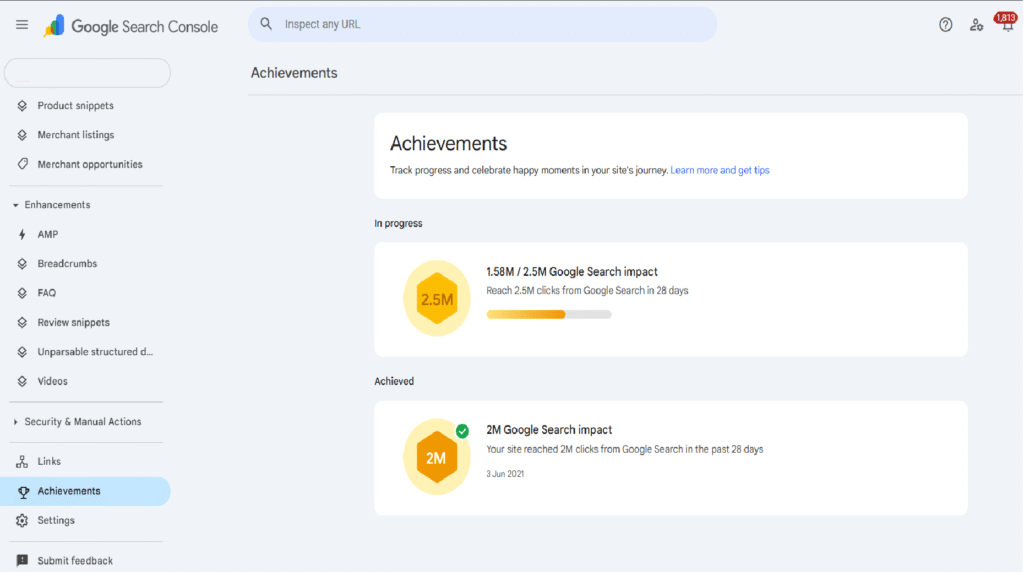Image resolution: width=1024 pixels, height=576 pixels.
Task: Click the Videos layers icon
Action: (x=22, y=381)
